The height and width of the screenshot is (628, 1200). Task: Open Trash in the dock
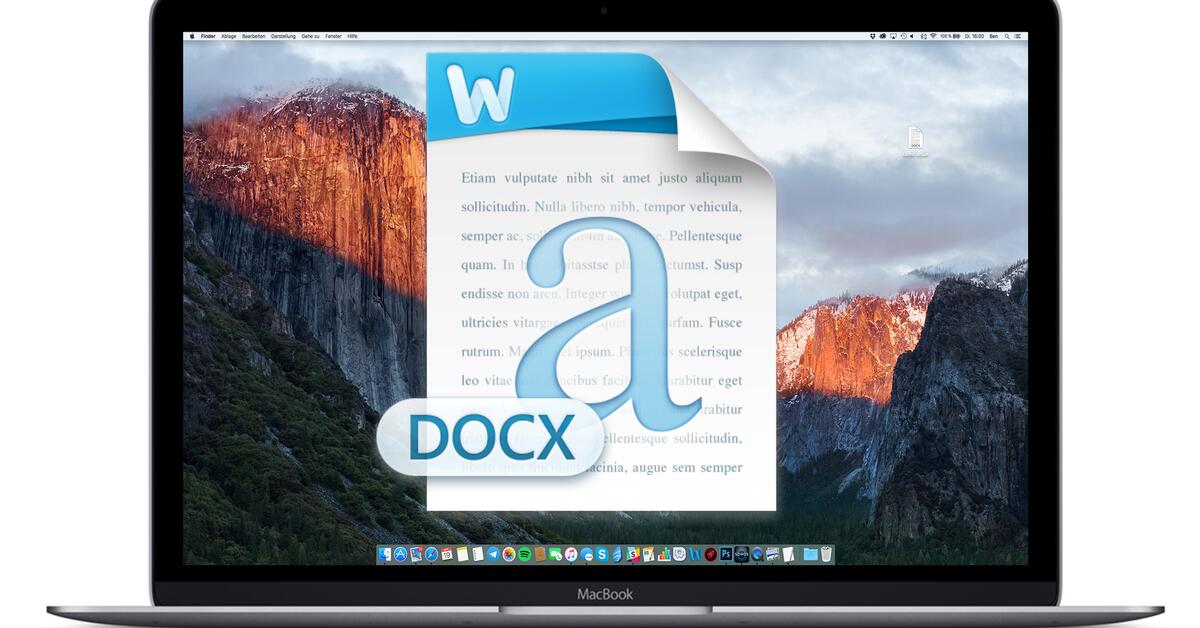[x=826, y=554]
